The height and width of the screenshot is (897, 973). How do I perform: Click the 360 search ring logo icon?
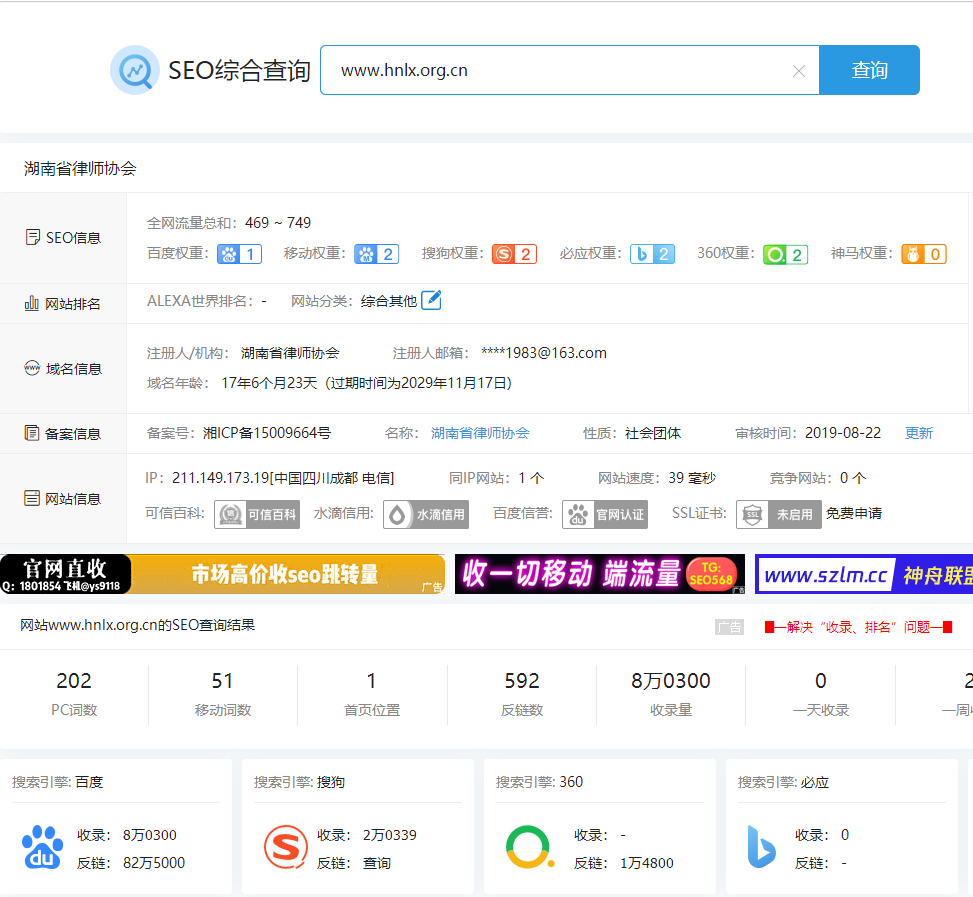(529, 847)
